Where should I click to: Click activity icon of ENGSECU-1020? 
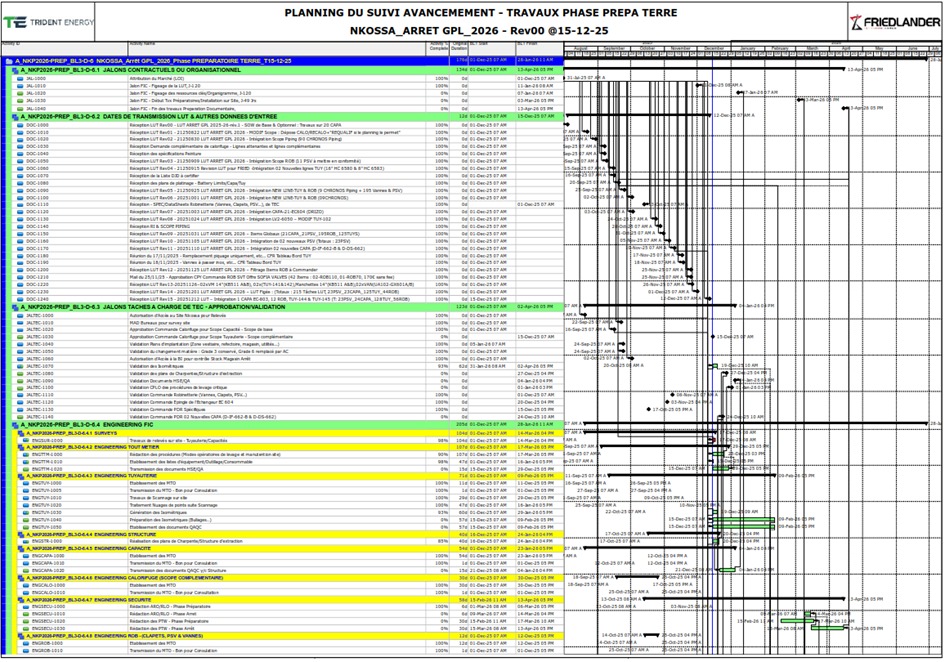click(x=26, y=622)
